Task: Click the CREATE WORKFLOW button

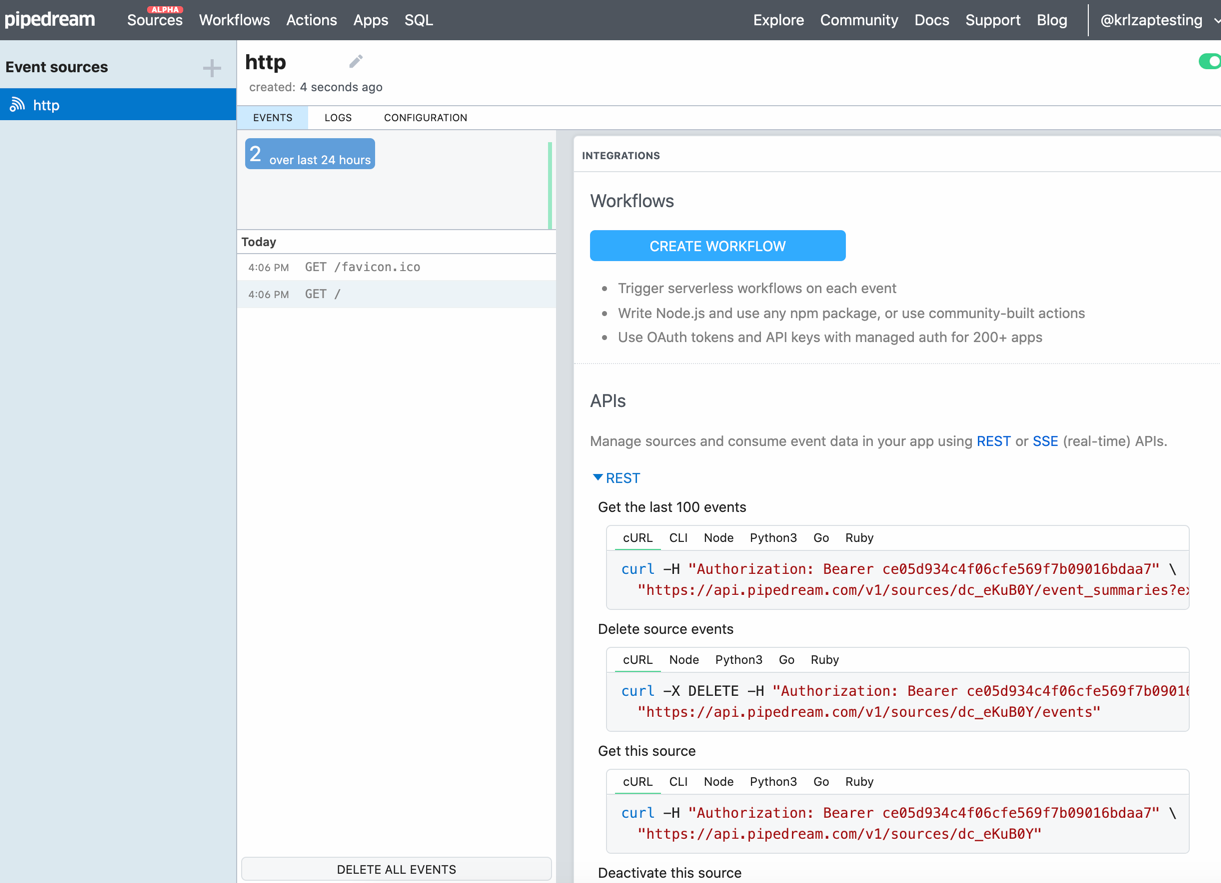Action: click(717, 246)
